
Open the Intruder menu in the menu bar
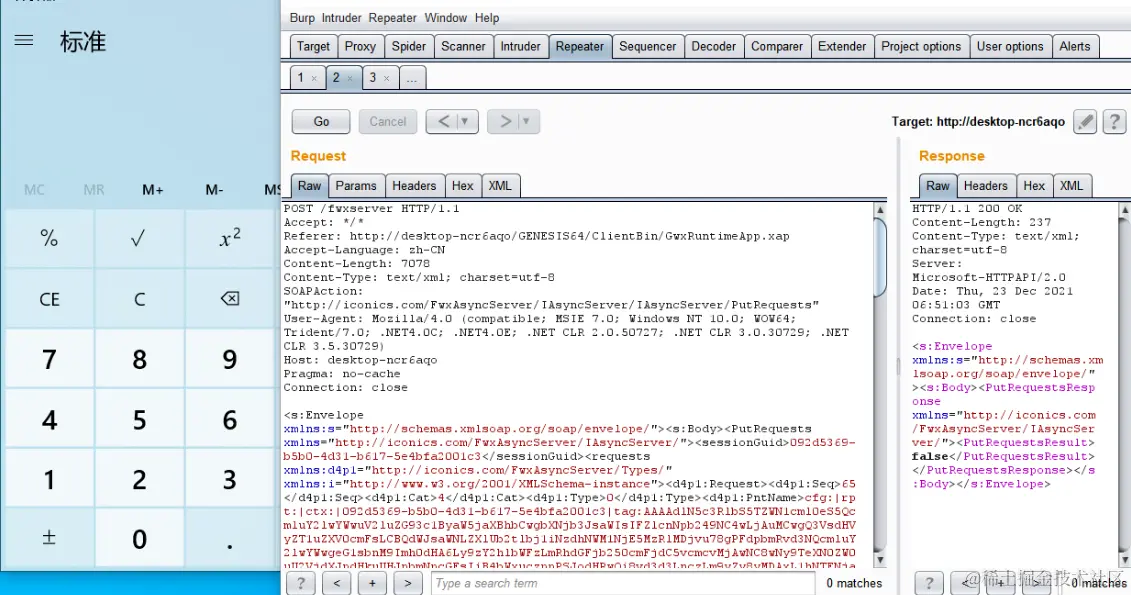342,18
